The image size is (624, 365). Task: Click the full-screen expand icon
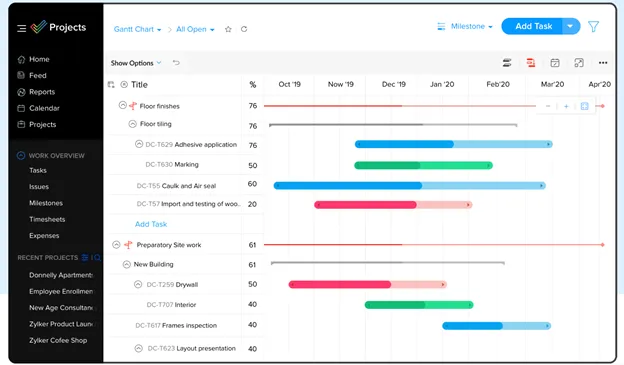(579, 62)
